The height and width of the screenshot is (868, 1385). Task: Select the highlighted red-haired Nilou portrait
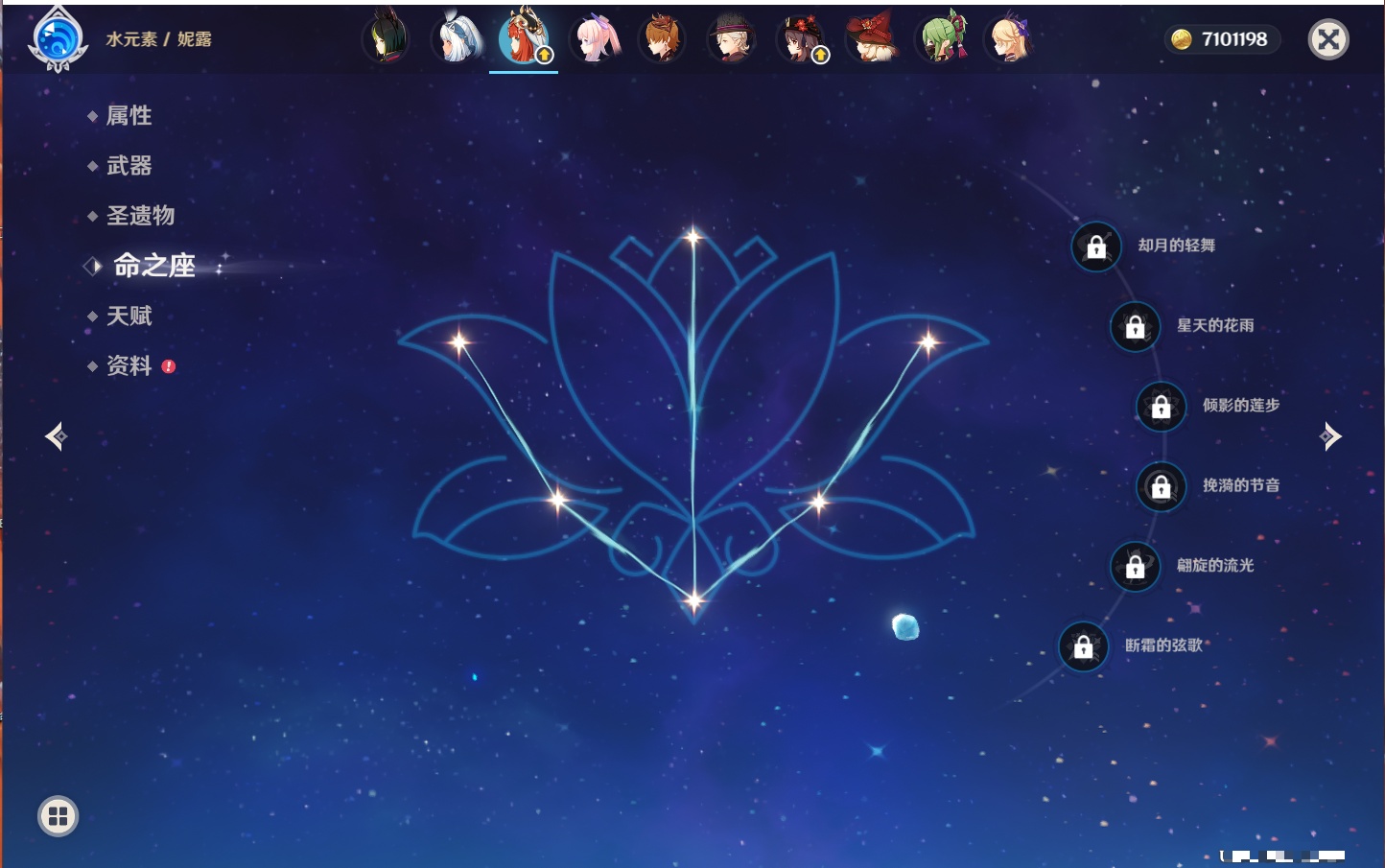524,38
